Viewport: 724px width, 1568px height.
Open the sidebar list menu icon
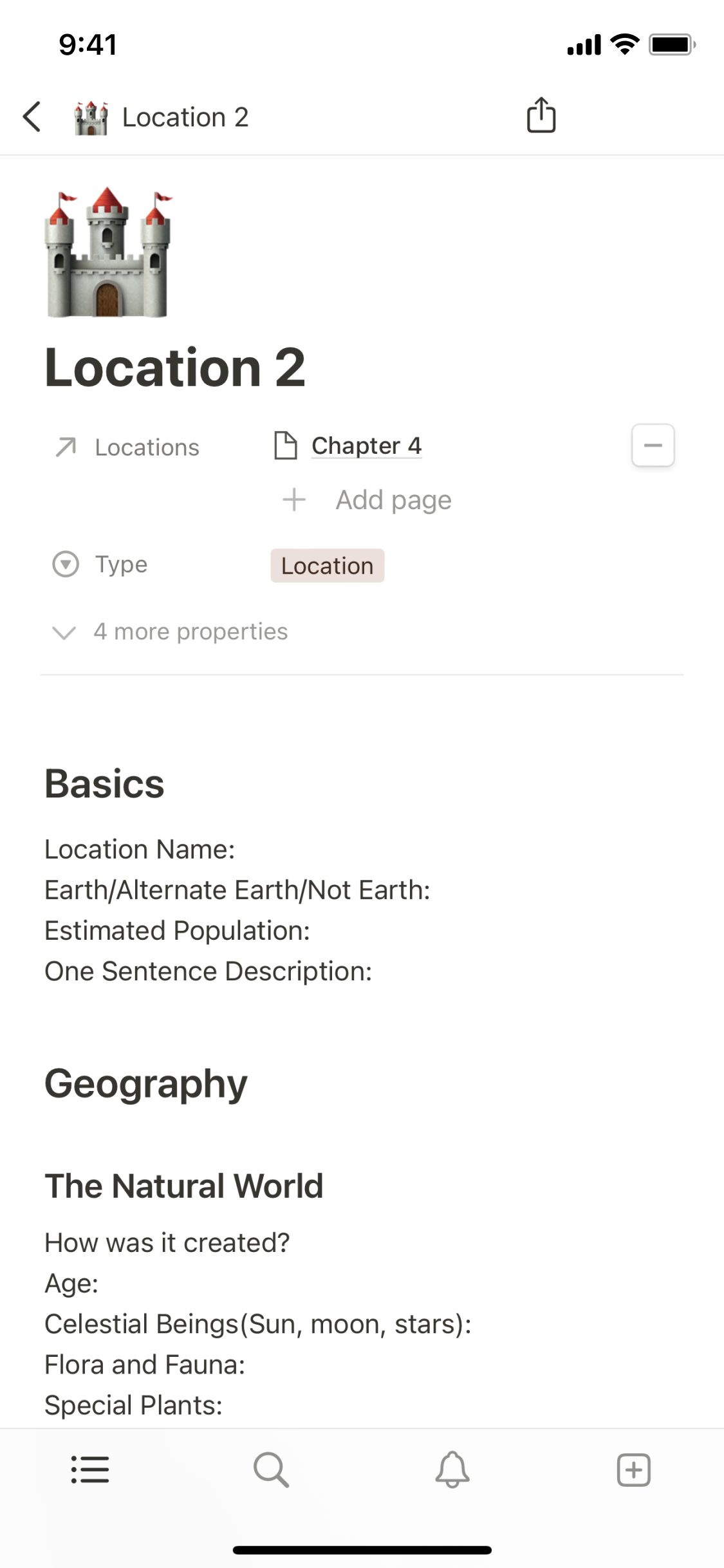(90, 1470)
